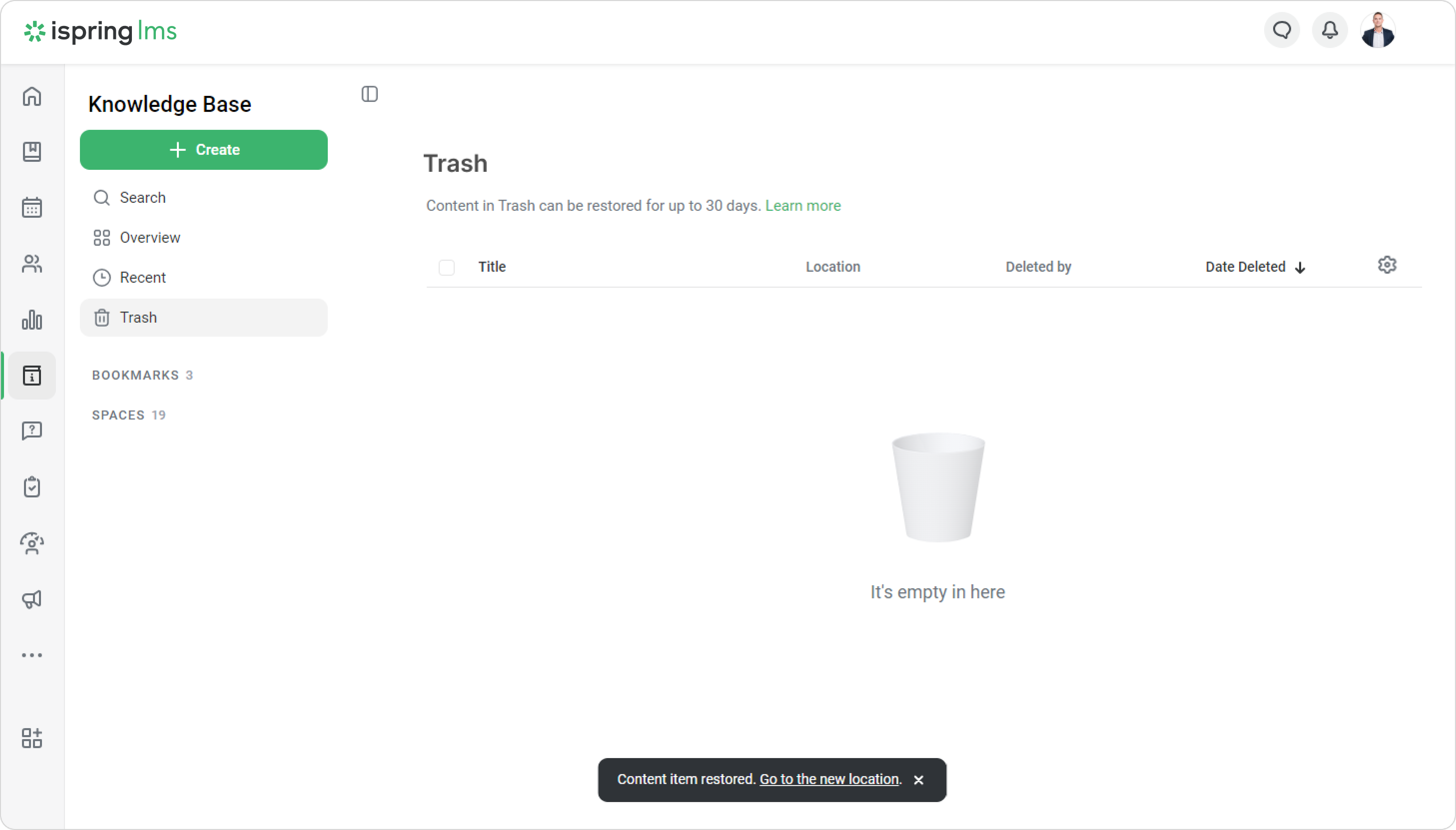Viewport: 1456px width, 830px height.
Task: Open table column settings gear icon
Action: (1387, 265)
